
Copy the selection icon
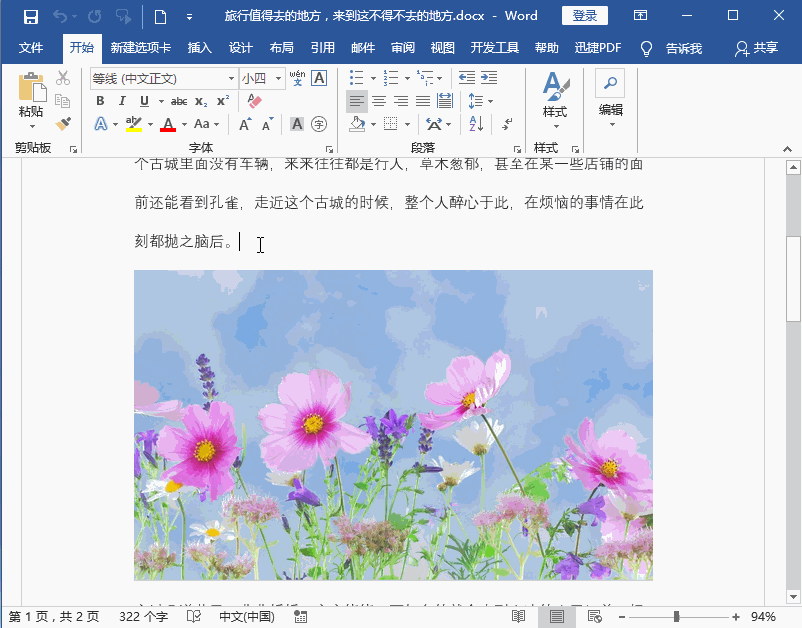[62, 101]
